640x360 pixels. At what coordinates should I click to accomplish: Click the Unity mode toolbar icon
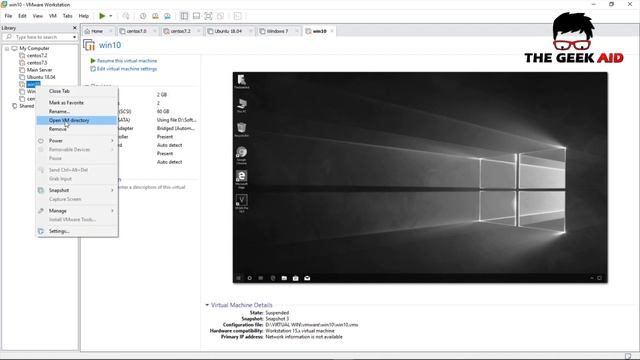[220, 16]
